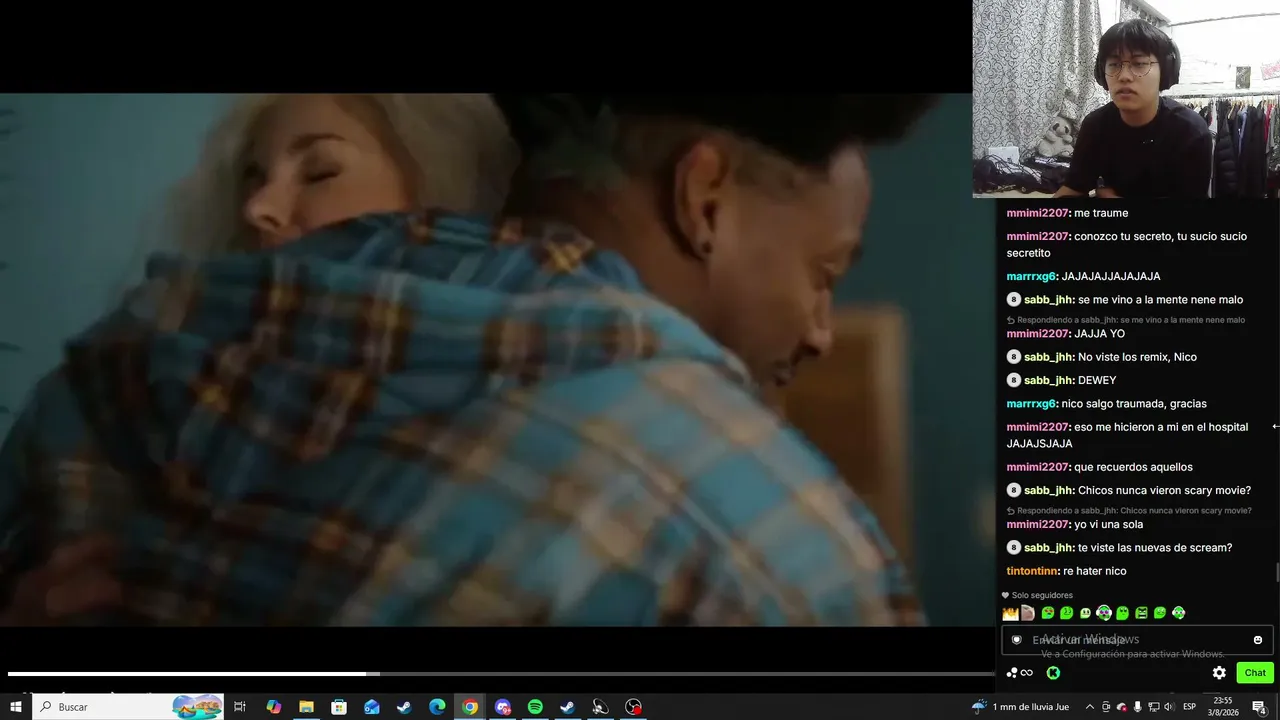
Task: Click the taskbar 'Buscar' search box
Action: click(x=130, y=707)
